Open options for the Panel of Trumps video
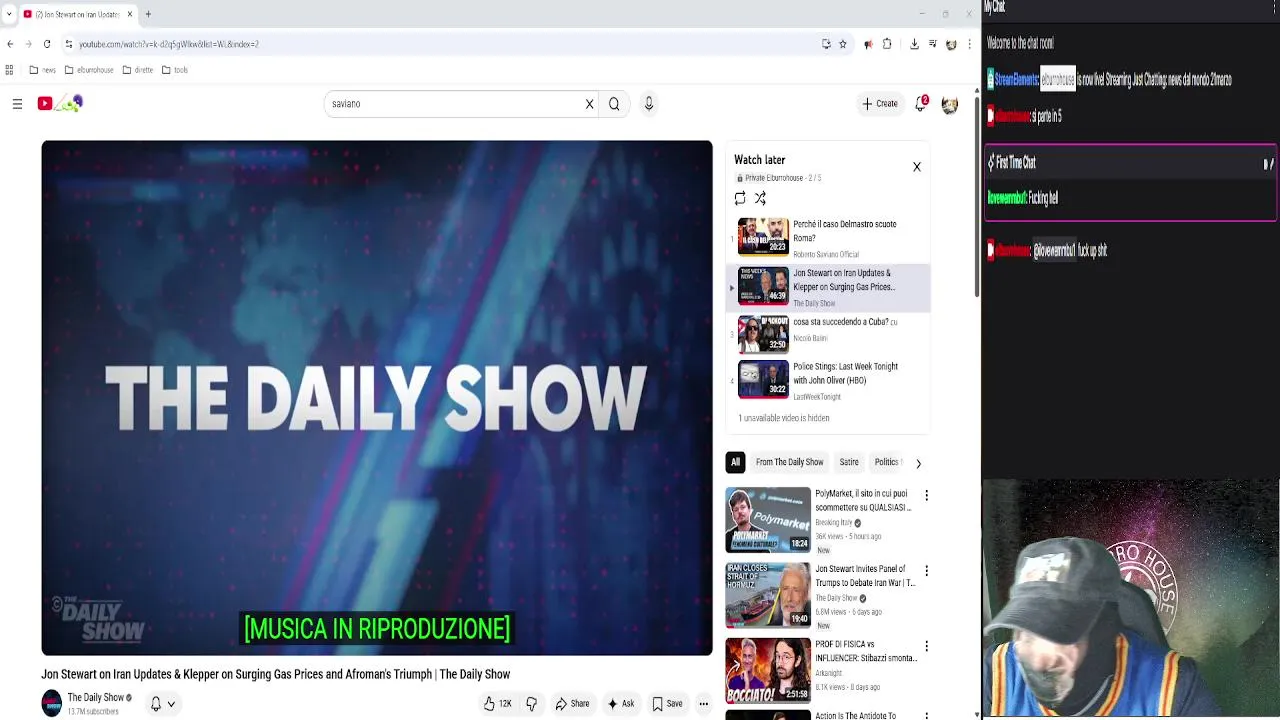Image resolution: width=1280 pixels, height=720 pixels. coord(926,570)
